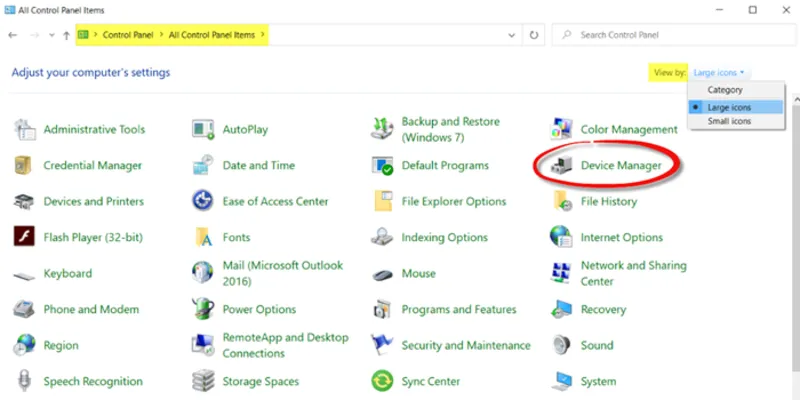Click the Sync Center green icon
This screenshot has width=800, height=400.
tap(382, 381)
